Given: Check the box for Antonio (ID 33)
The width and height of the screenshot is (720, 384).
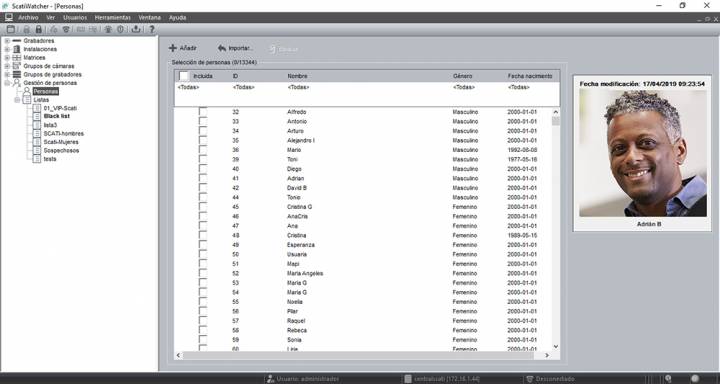Looking at the screenshot, I should 202,121.
